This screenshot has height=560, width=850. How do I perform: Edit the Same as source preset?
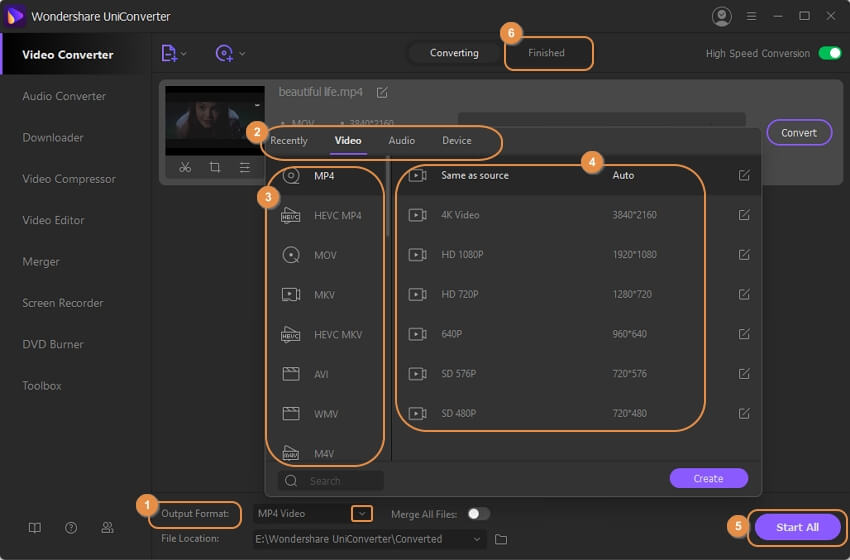[744, 175]
